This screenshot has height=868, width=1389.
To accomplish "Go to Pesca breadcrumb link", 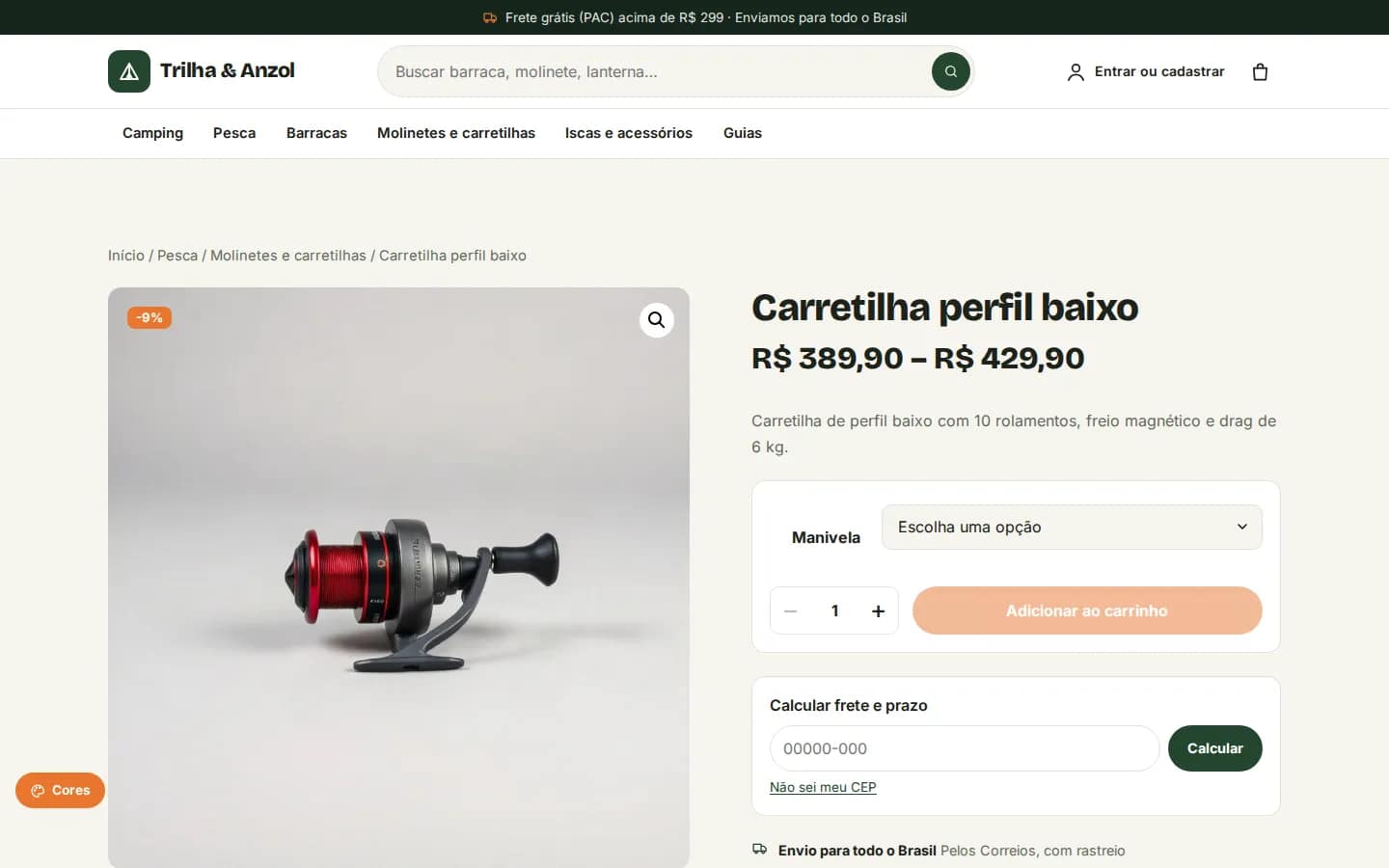I will click(177, 256).
